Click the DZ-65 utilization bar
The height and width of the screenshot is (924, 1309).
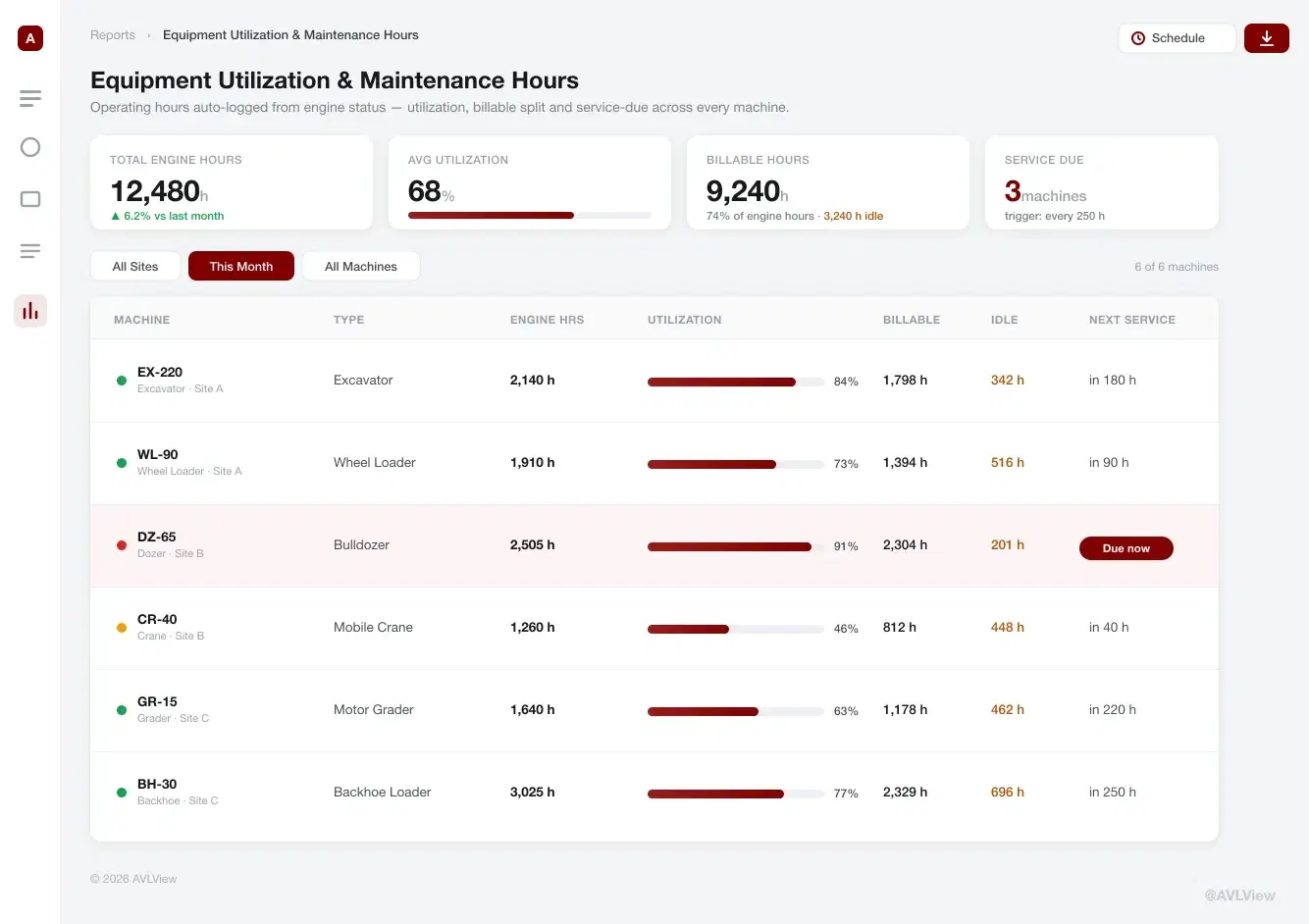[736, 546]
